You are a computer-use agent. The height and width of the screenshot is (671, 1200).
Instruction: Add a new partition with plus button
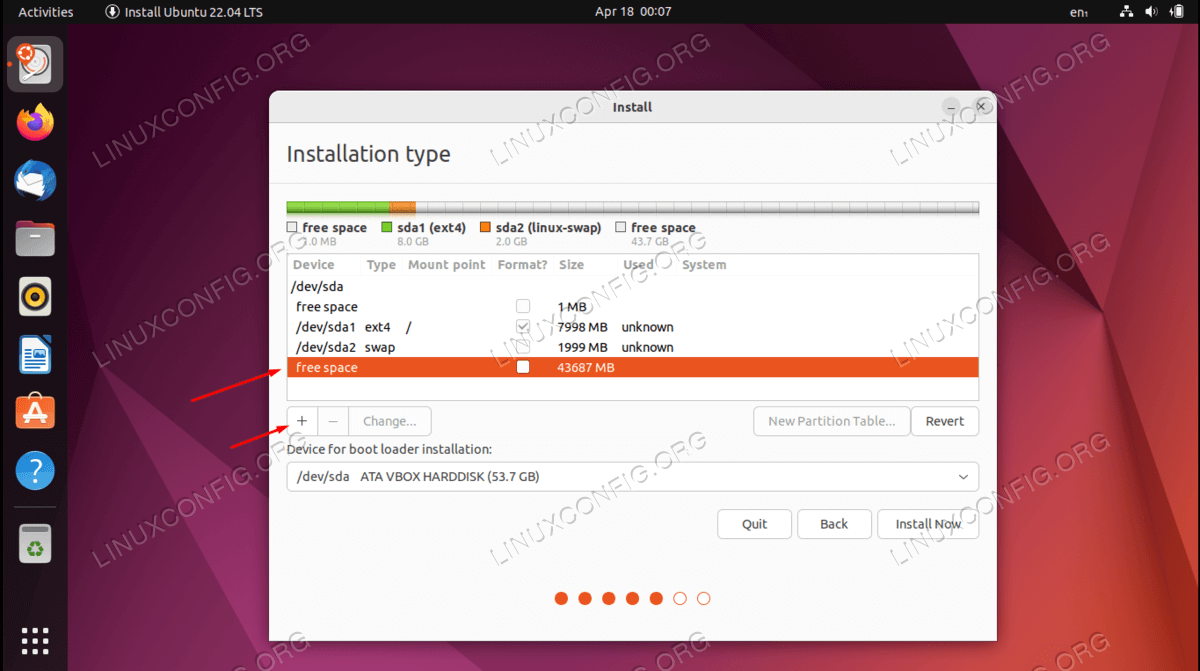pyautogui.click(x=302, y=421)
